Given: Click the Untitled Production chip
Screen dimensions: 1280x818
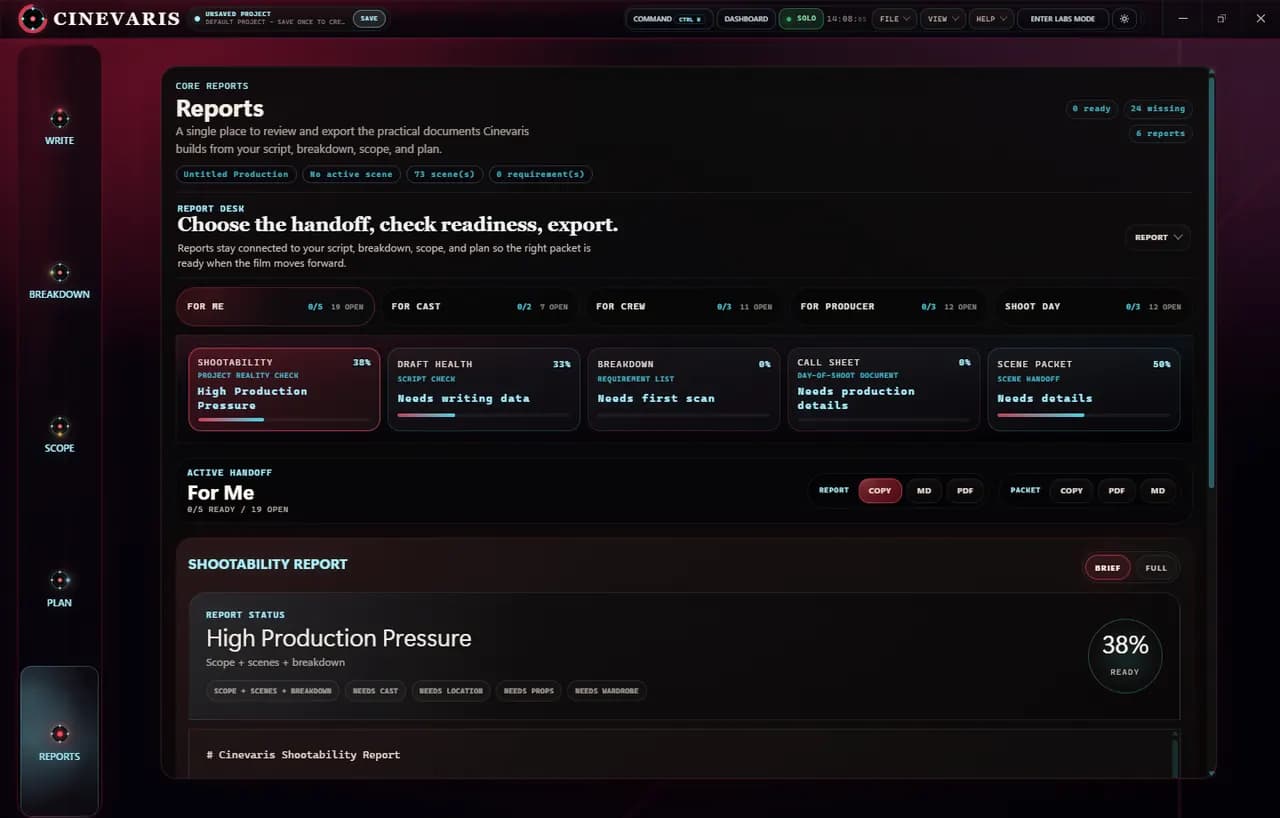Looking at the screenshot, I should [x=236, y=174].
